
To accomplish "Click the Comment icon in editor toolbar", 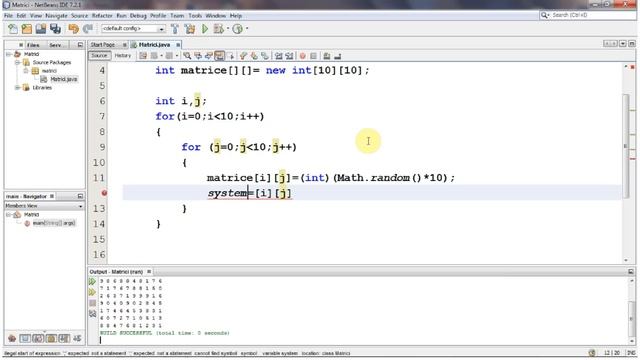I will click(327, 56).
